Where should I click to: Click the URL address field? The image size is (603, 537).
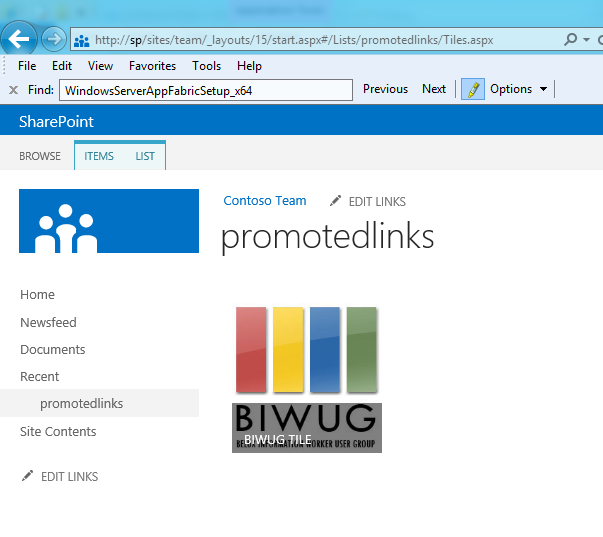tap(294, 40)
